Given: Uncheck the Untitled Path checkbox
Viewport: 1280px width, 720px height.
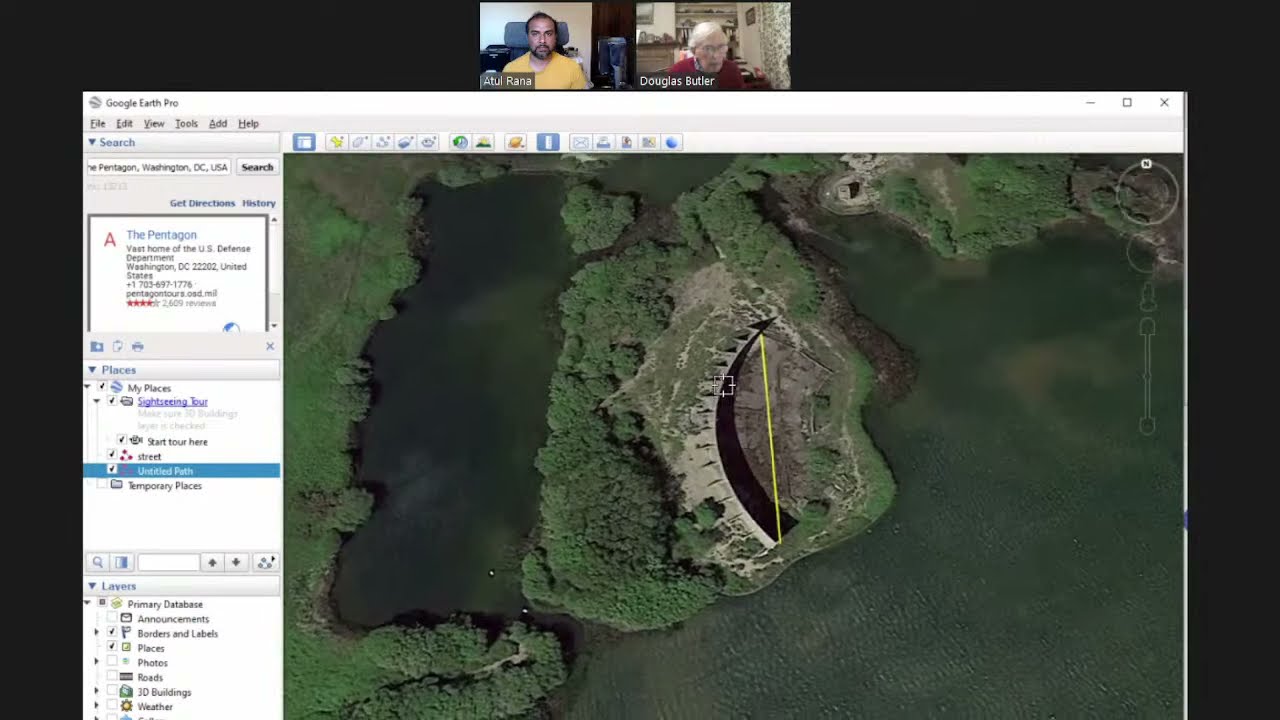Looking at the screenshot, I should (111, 470).
